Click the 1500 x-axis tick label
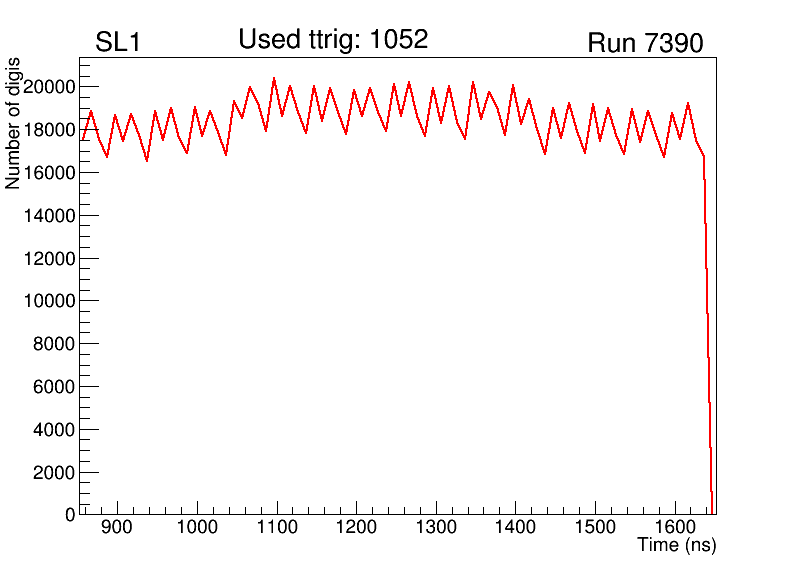Screen dimensions: 796x572 pyautogui.click(x=594, y=527)
